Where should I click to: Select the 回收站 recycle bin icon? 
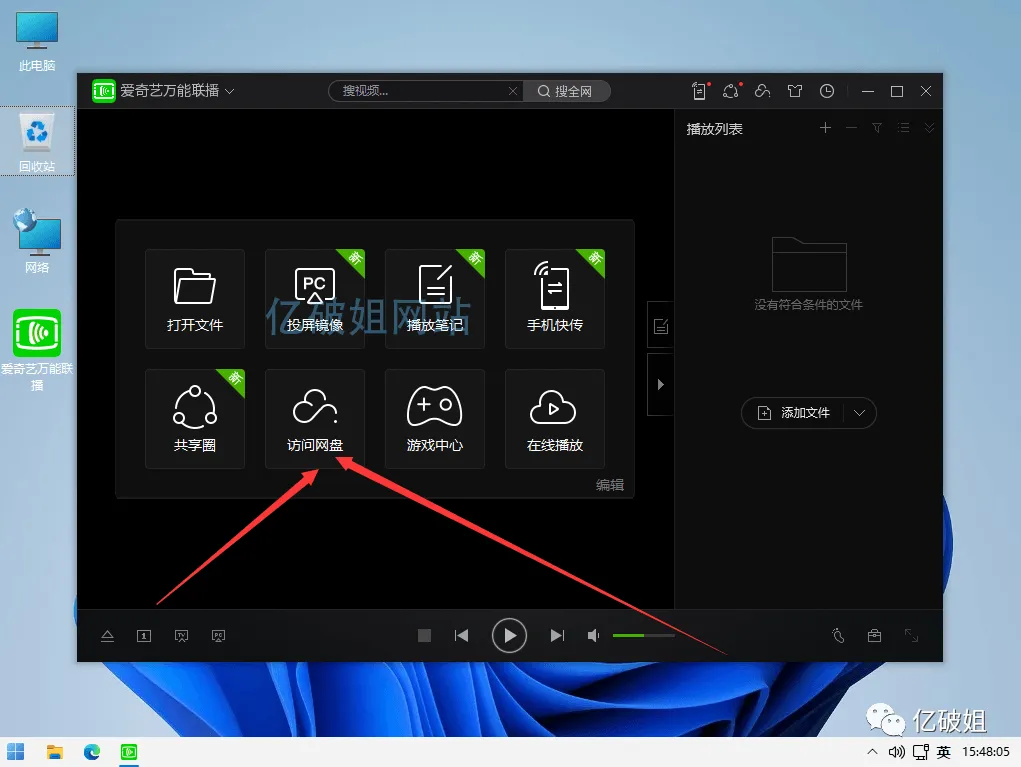pos(37,142)
